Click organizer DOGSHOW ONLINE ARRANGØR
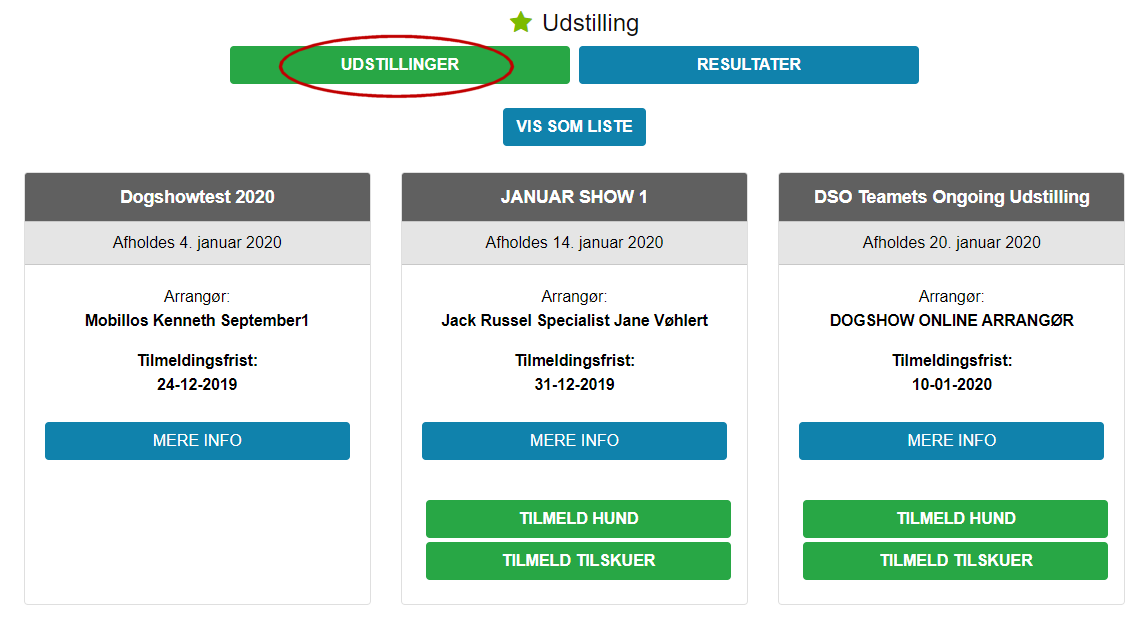 coord(952,320)
